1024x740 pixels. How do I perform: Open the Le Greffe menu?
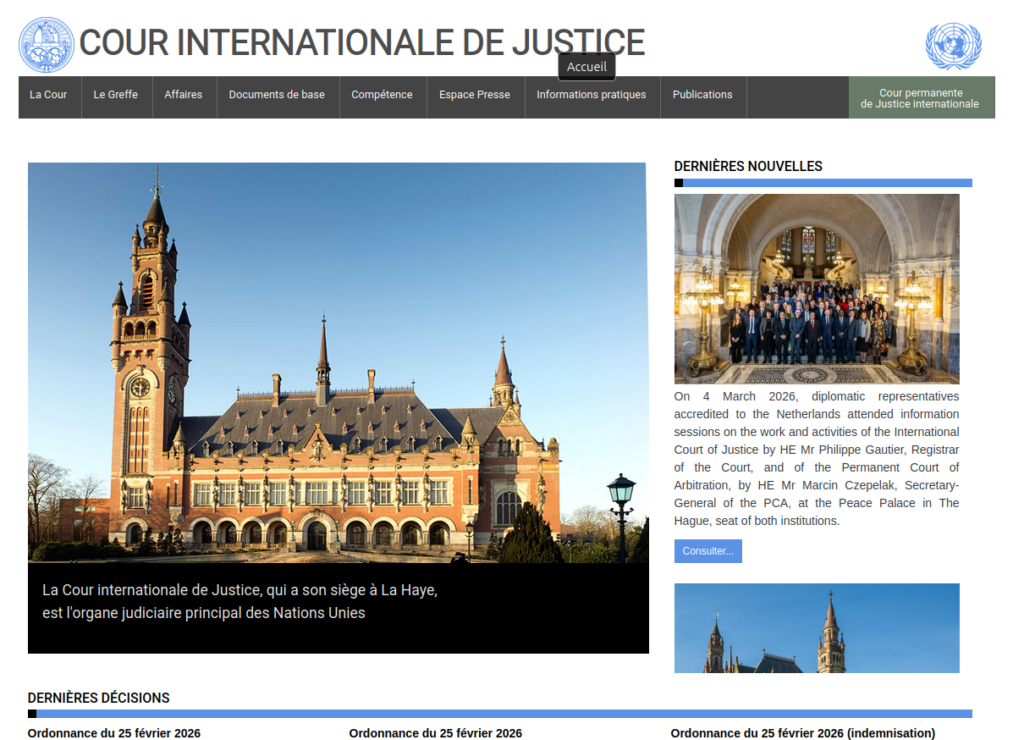(x=116, y=95)
